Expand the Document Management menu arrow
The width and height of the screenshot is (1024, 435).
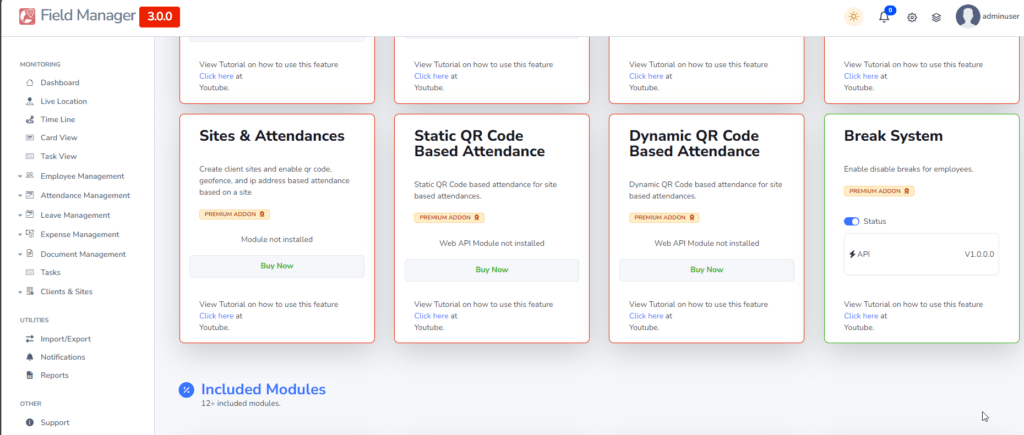tap(21, 254)
